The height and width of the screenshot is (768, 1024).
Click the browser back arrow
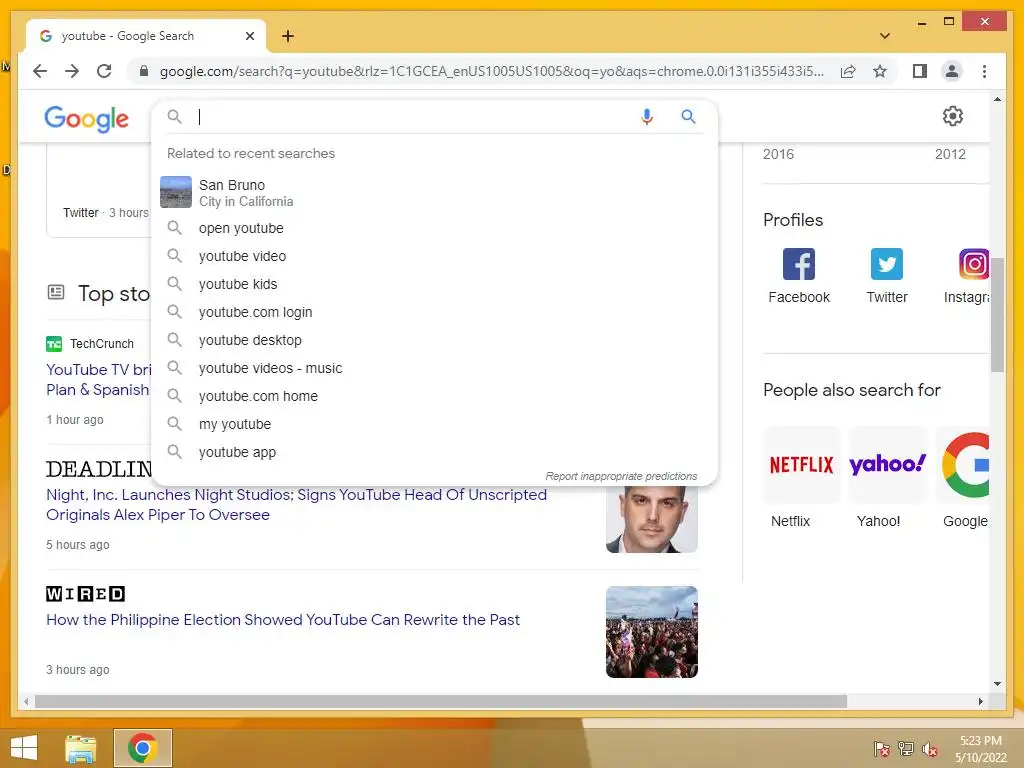tap(40, 71)
